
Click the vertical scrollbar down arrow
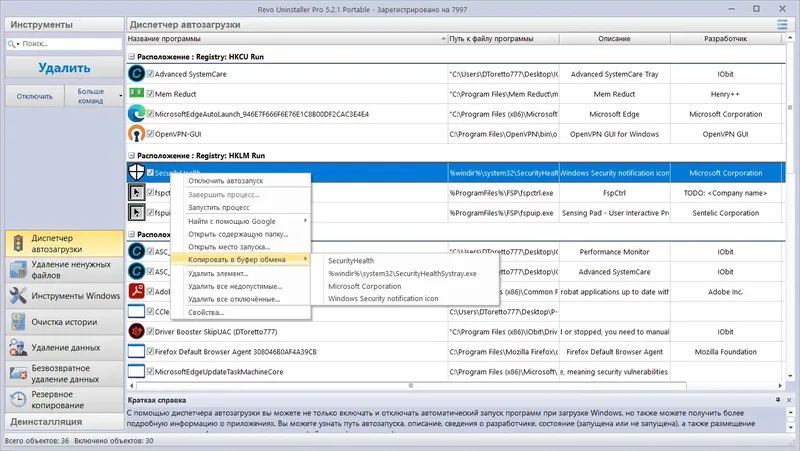(x=790, y=376)
